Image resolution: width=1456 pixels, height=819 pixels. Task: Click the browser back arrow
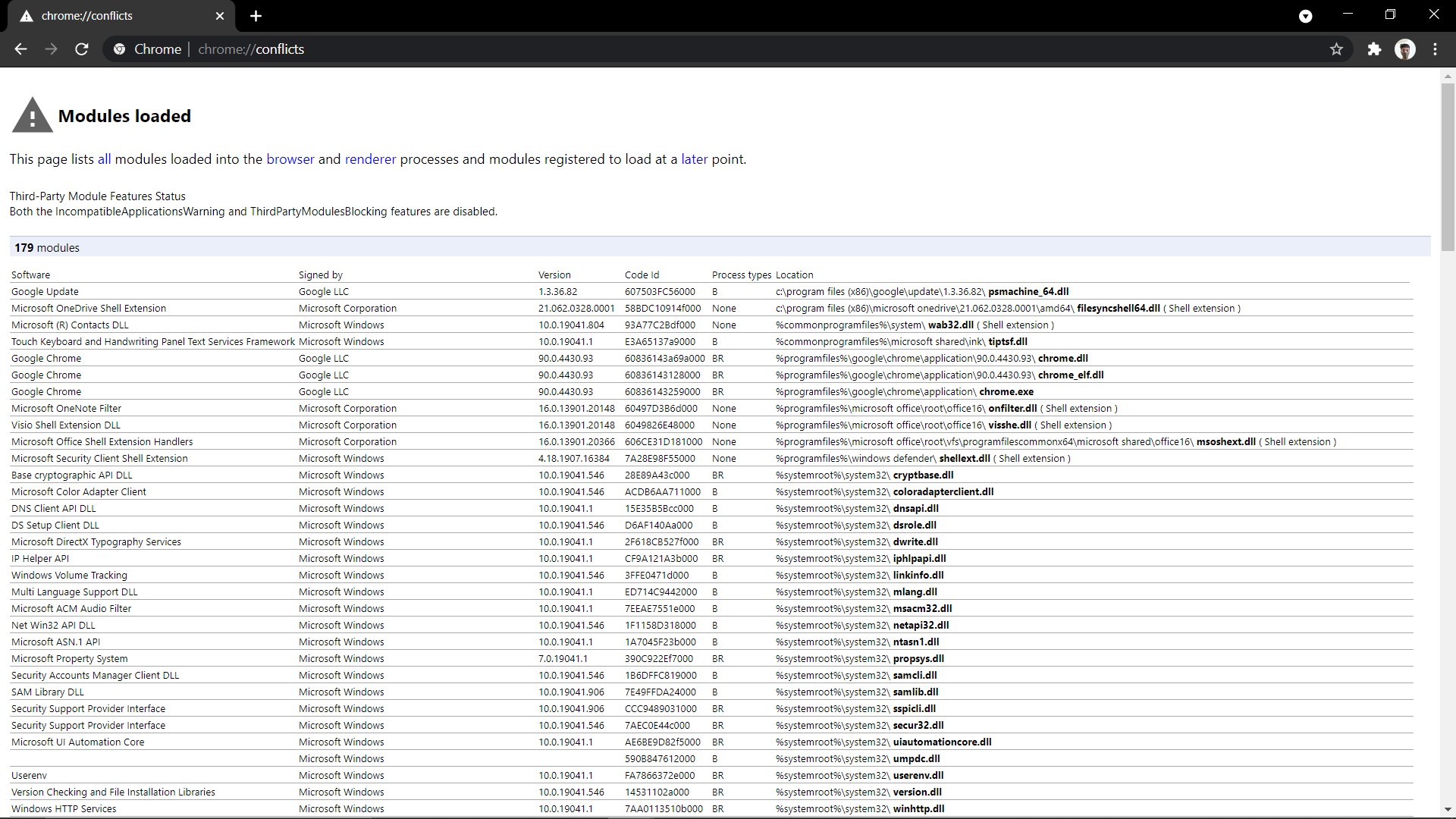20,49
